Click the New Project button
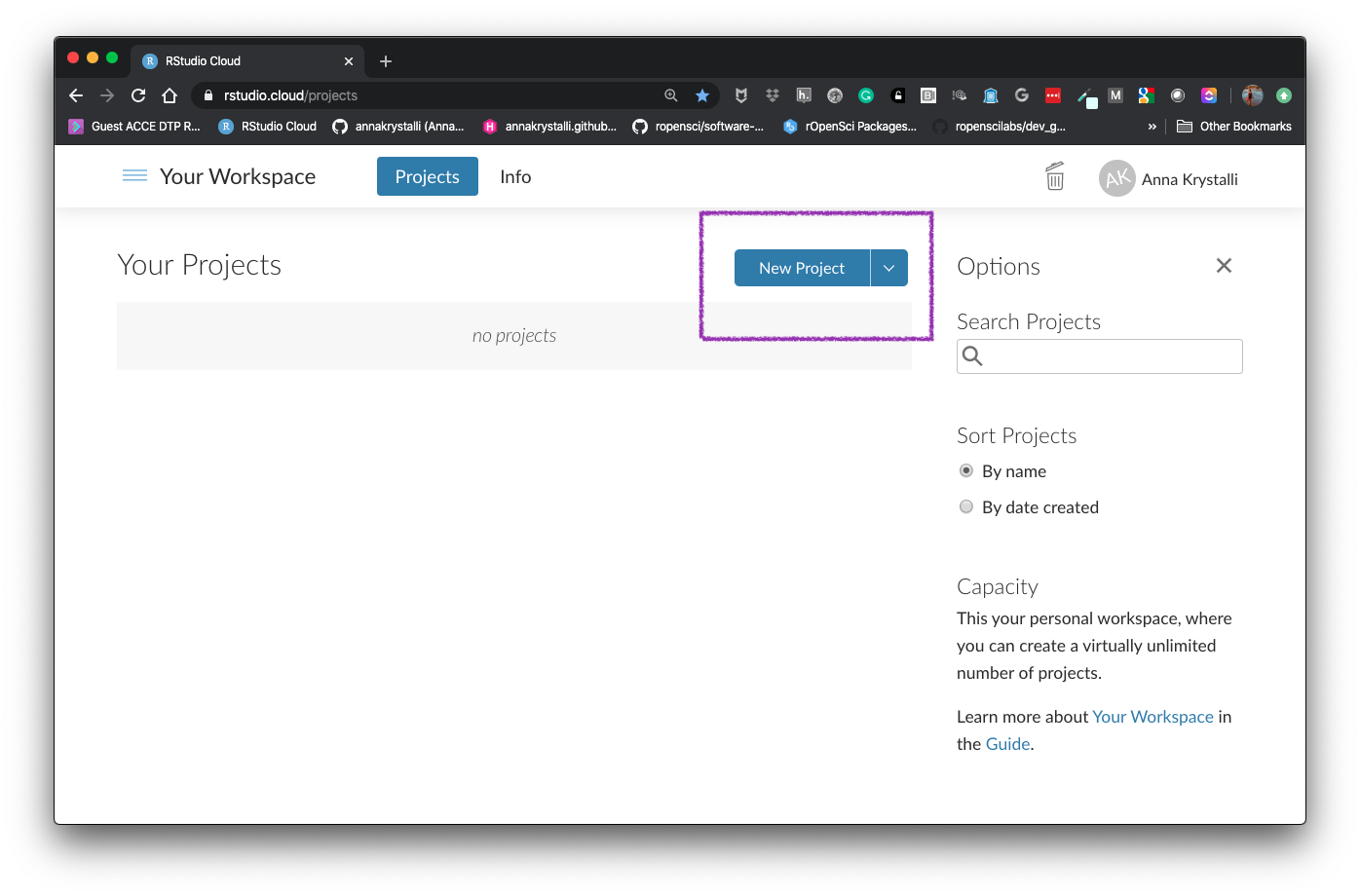 tap(802, 268)
